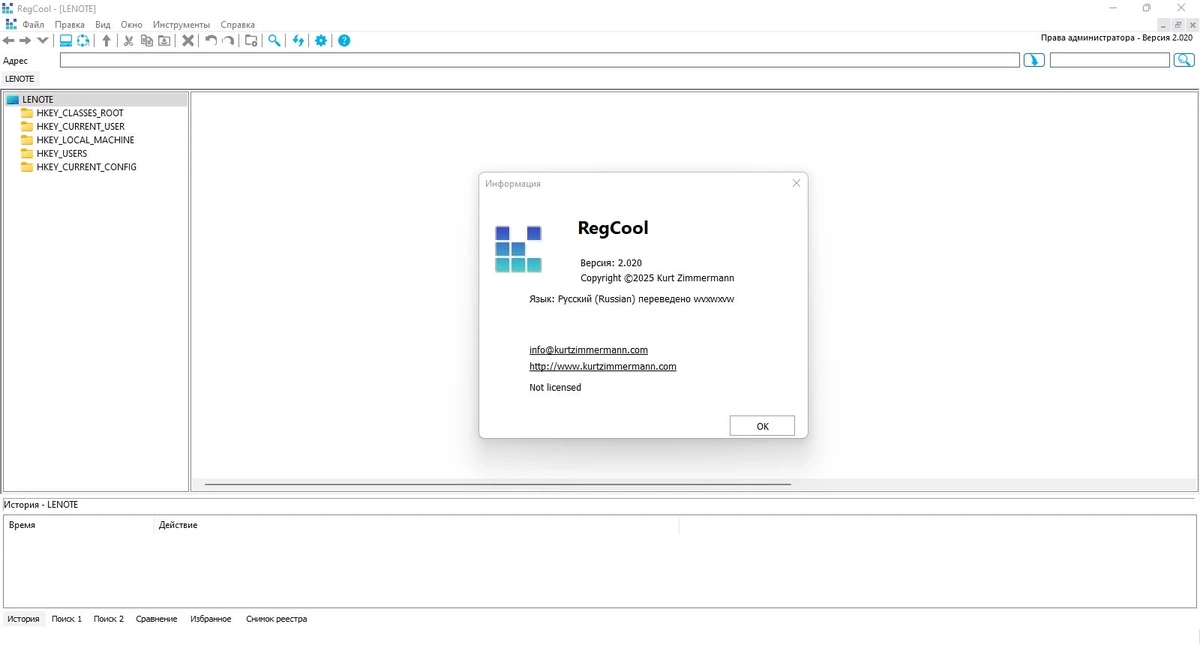Click the local computer registry icon
The width and height of the screenshot is (1200, 645).
[x=66, y=41]
